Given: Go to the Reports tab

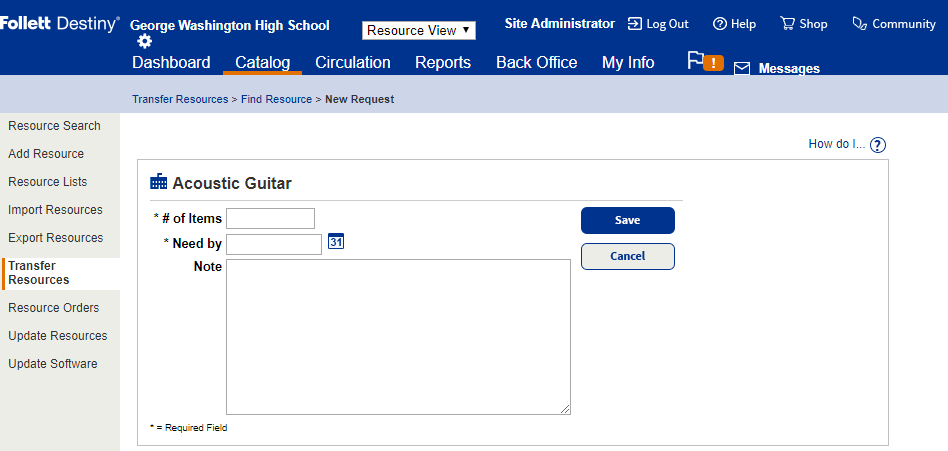Looking at the screenshot, I should point(443,63).
